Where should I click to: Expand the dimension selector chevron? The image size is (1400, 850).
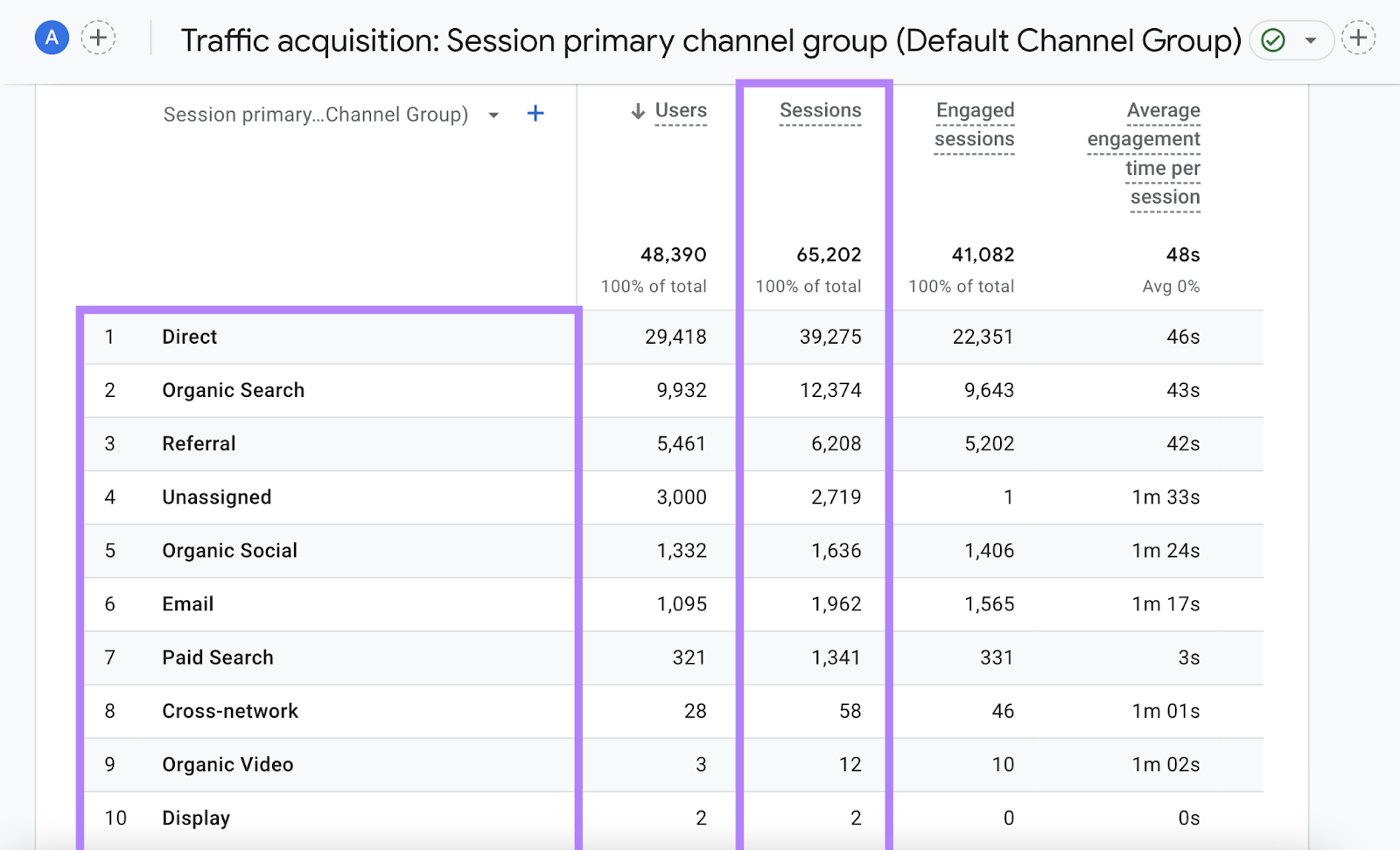click(494, 114)
